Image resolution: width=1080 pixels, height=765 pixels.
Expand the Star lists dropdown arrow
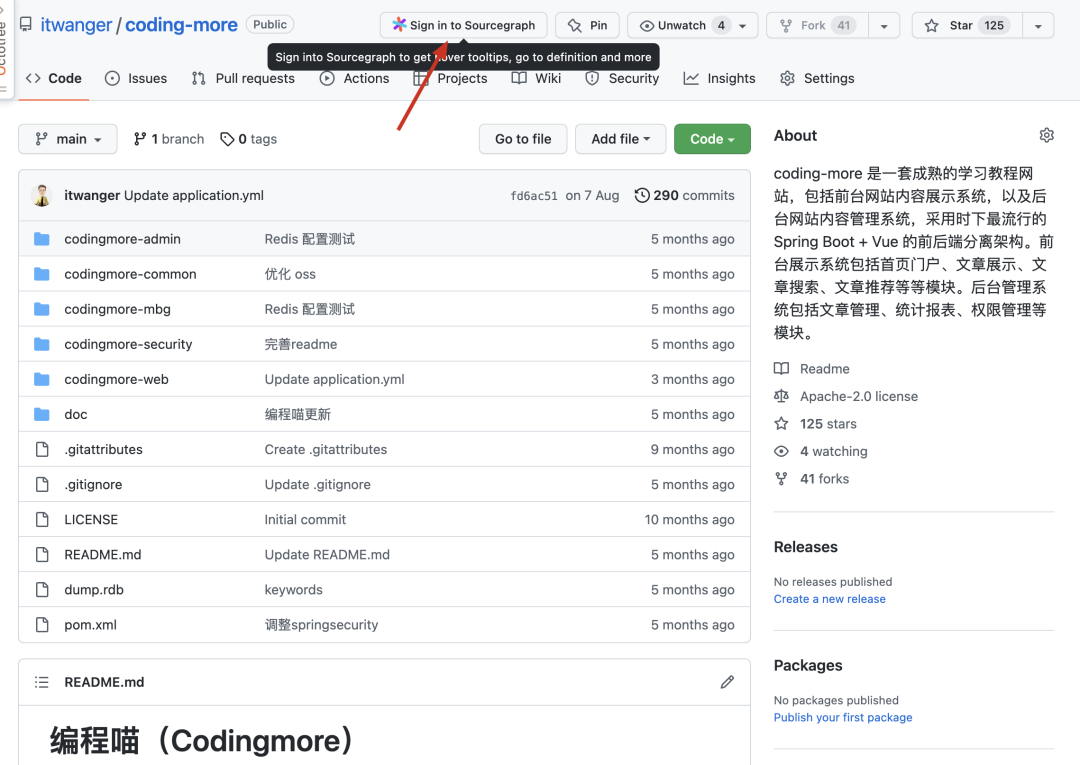[1038, 25]
